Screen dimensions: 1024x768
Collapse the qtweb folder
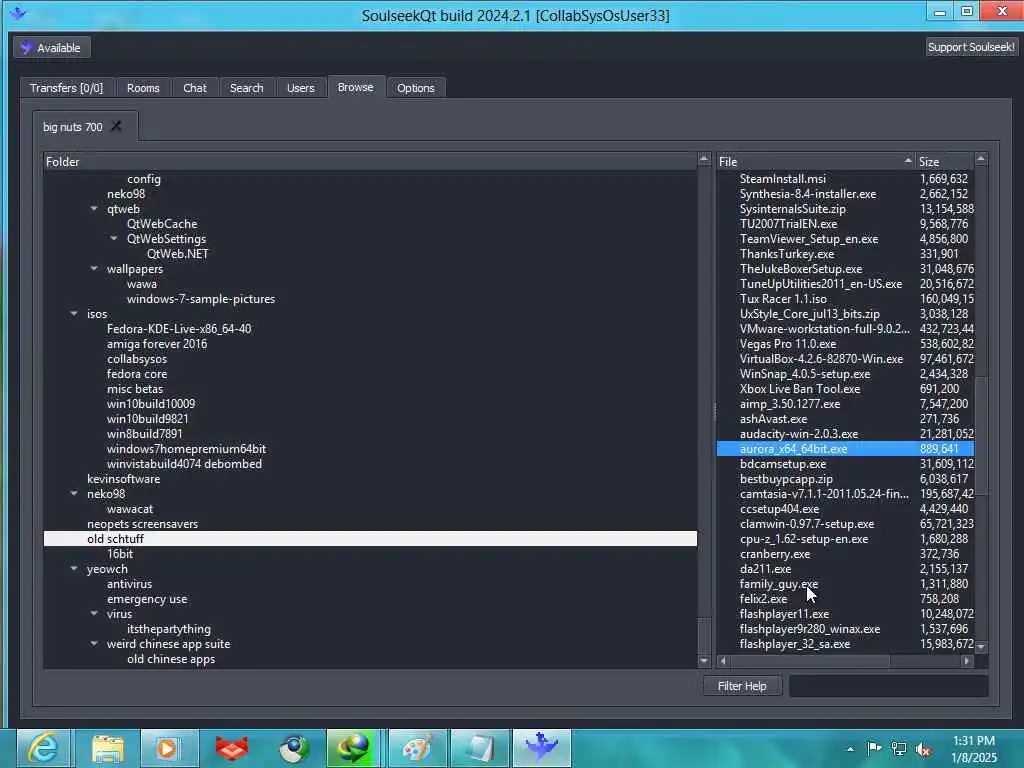click(x=94, y=208)
